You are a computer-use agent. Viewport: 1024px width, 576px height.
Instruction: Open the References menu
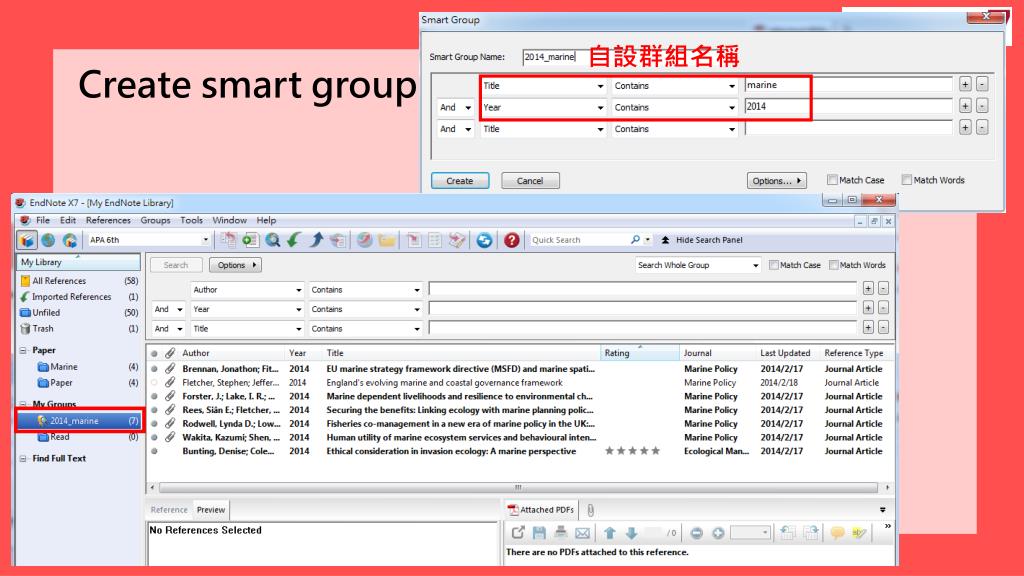(108, 221)
